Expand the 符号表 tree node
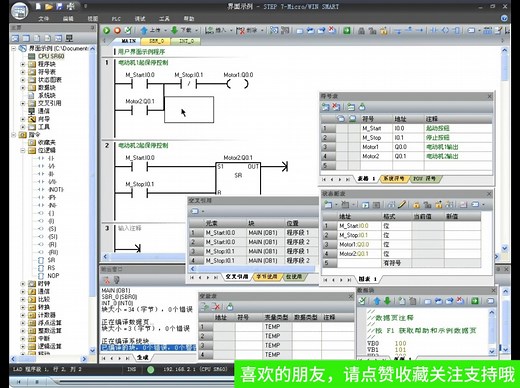This screenshot has height=388, width=520. click(x=23, y=72)
